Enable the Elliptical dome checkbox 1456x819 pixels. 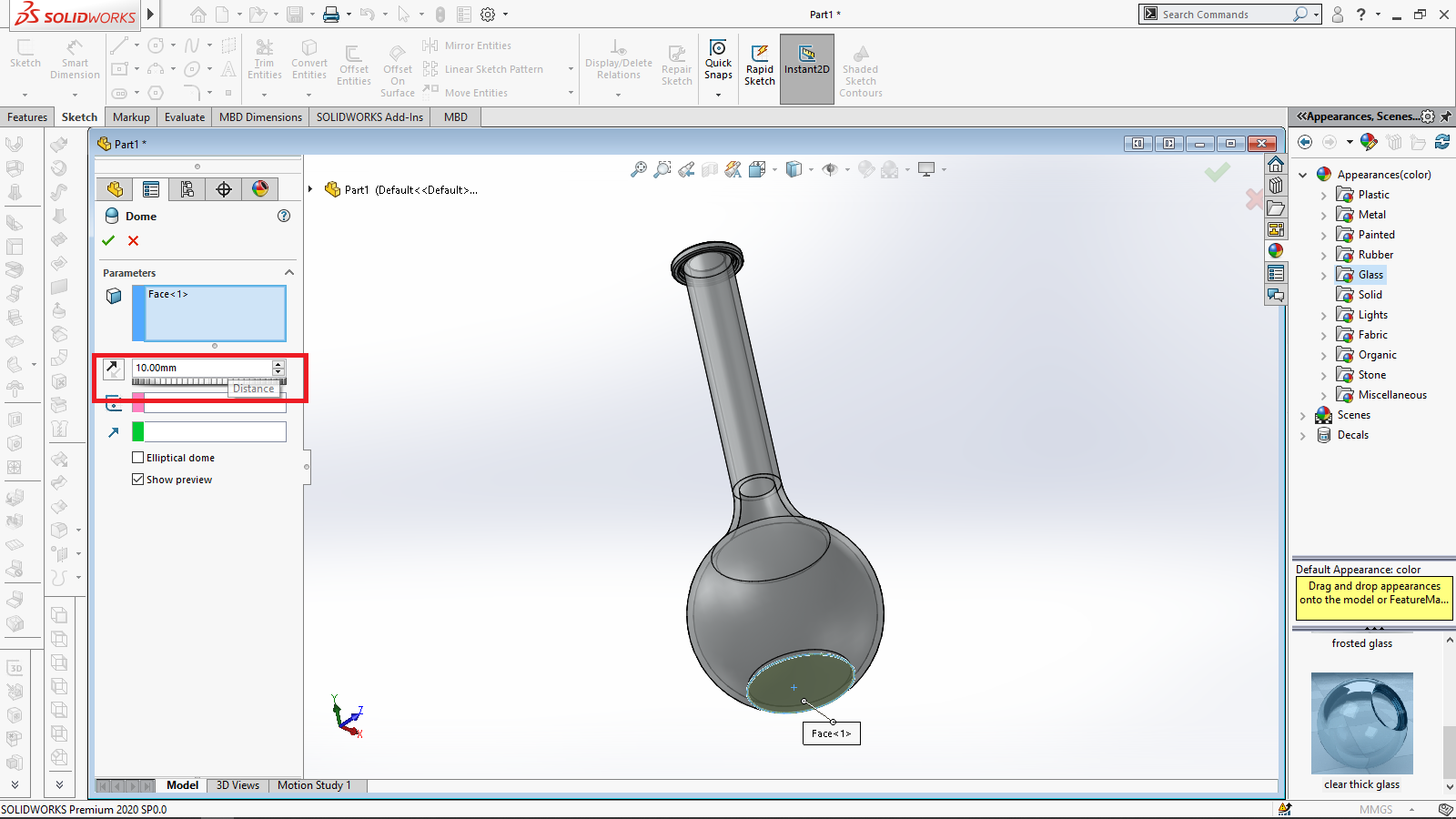(138, 458)
